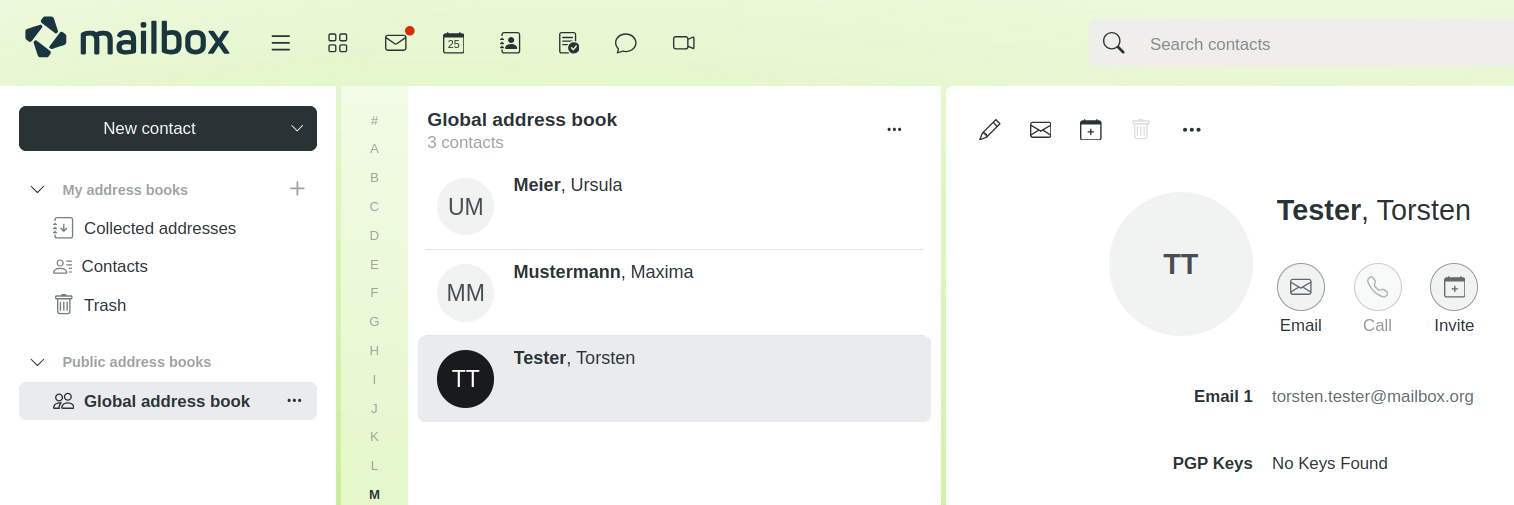
Task: Open the Calendar app icon
Action: (453, 43)
